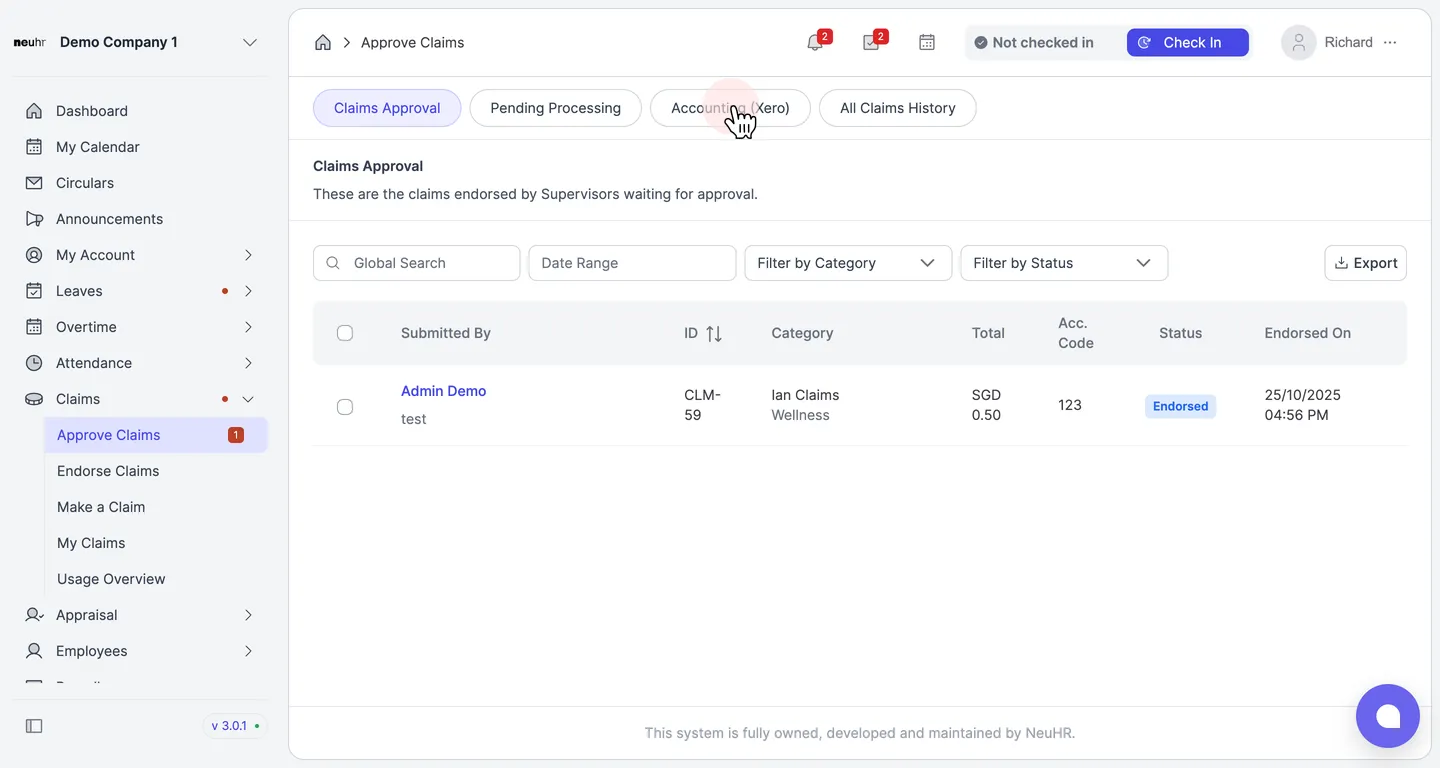This screenshot has height=768, width=1440.
Task: Click the home breadcrumb icon
Action: [323, 42]
